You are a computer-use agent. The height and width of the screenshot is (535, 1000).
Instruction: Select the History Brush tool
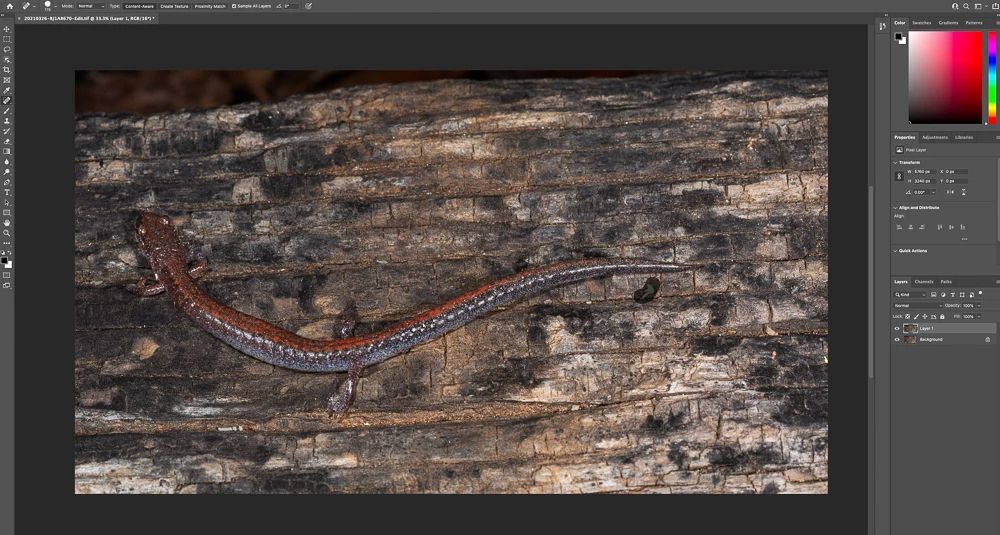(7, 131)
